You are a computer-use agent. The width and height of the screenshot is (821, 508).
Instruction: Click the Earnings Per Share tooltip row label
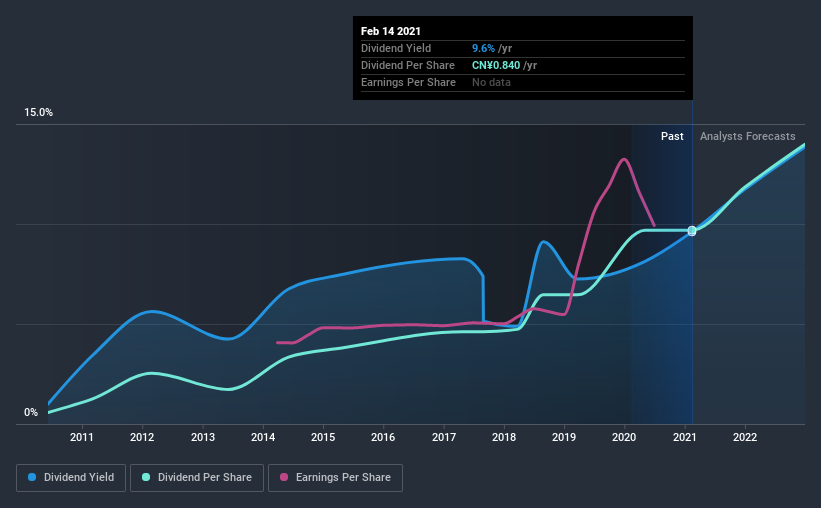(408, 83)
